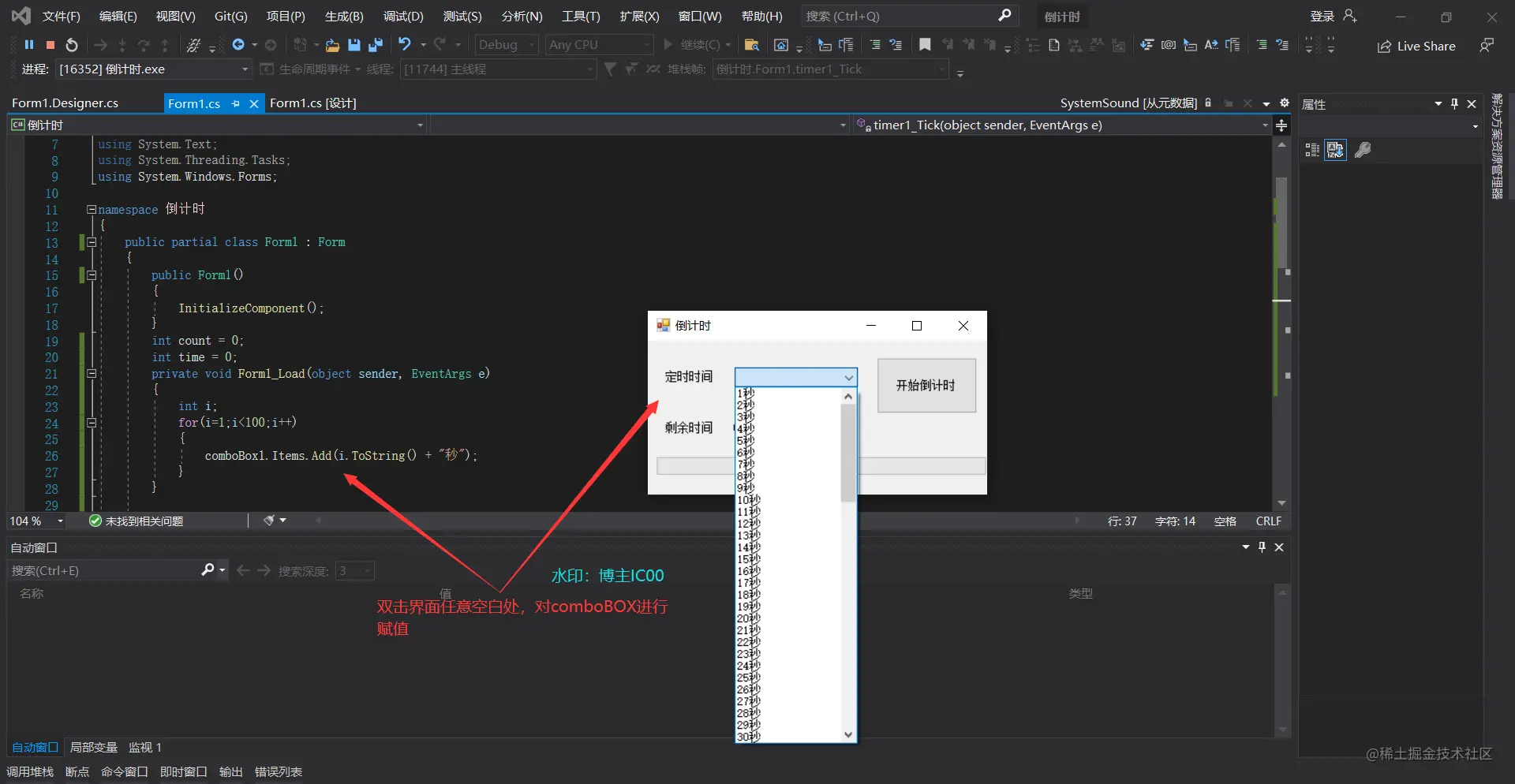The width and height of the screenshot is (1515, 784).
Task: Save all open files
Action: point(376,45)
